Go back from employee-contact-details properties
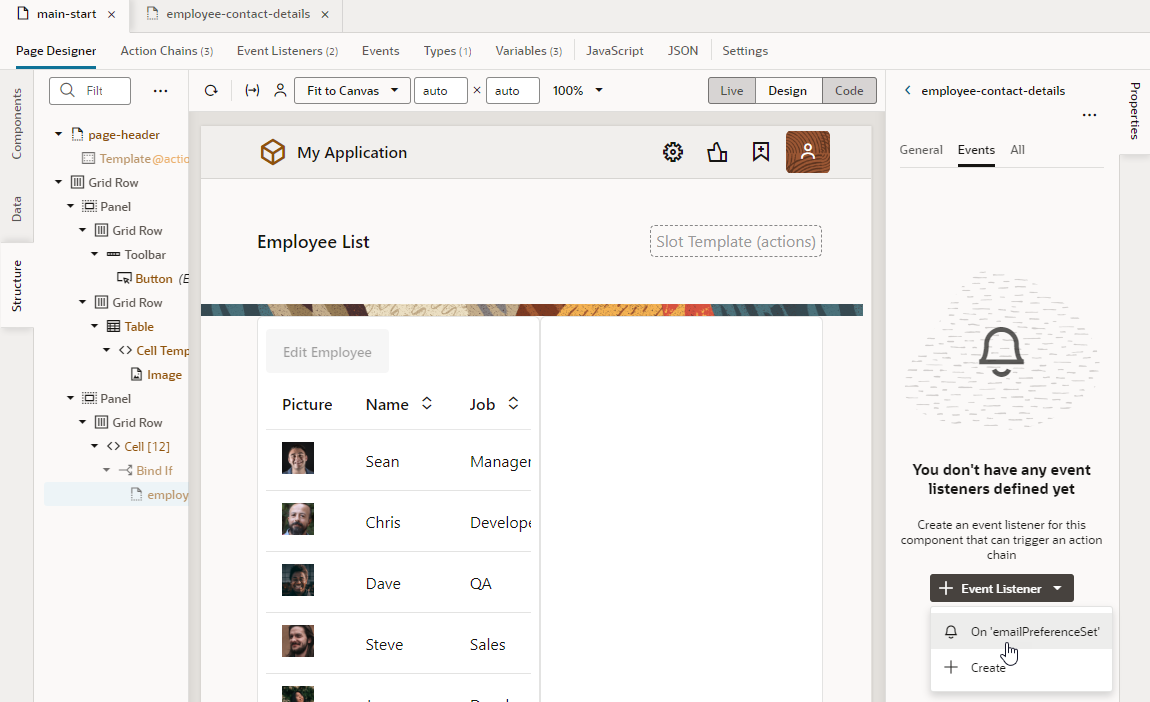The image size is (1150, 702). pyautogui.click(x=907, y=90)
